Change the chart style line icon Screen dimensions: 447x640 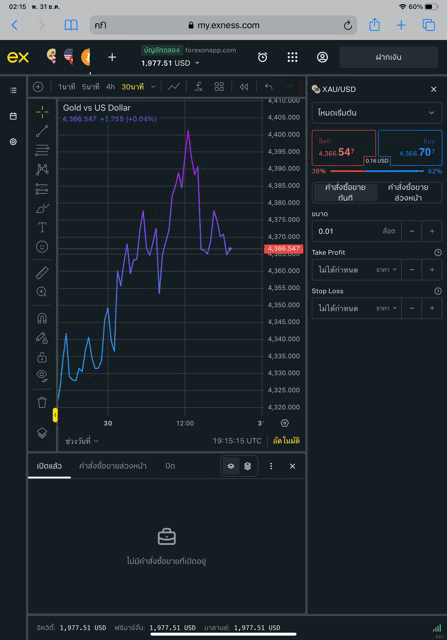[174, 87]
